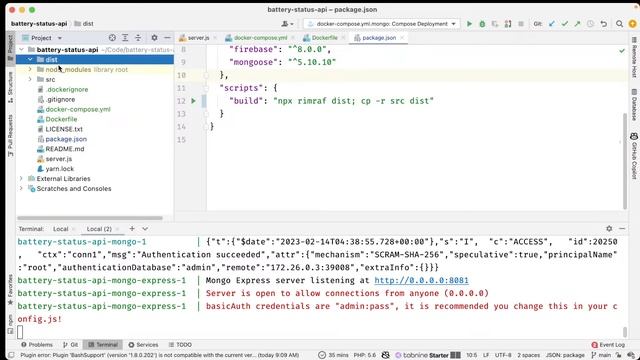Collapse all items in Project panel
This screenshot has height=360, width=640.
(138, 38)
